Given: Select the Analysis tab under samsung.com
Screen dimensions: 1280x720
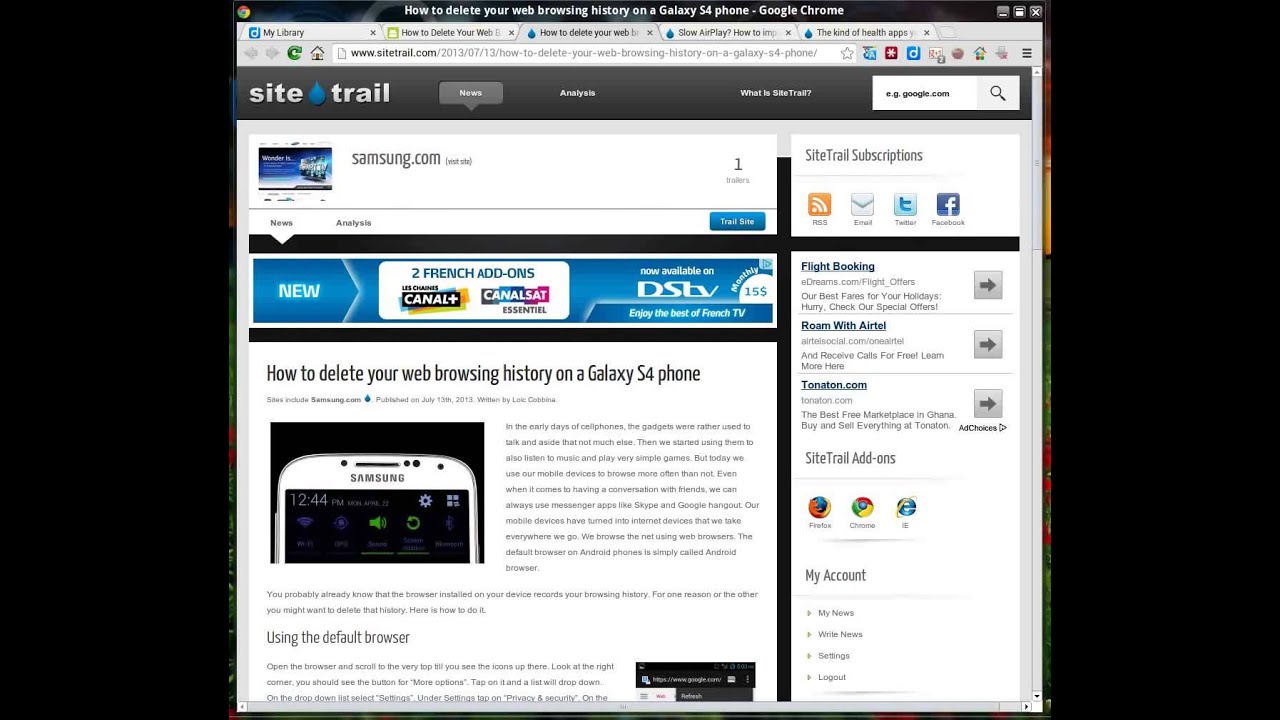Looking at the screenshot, I should [353, 223].
